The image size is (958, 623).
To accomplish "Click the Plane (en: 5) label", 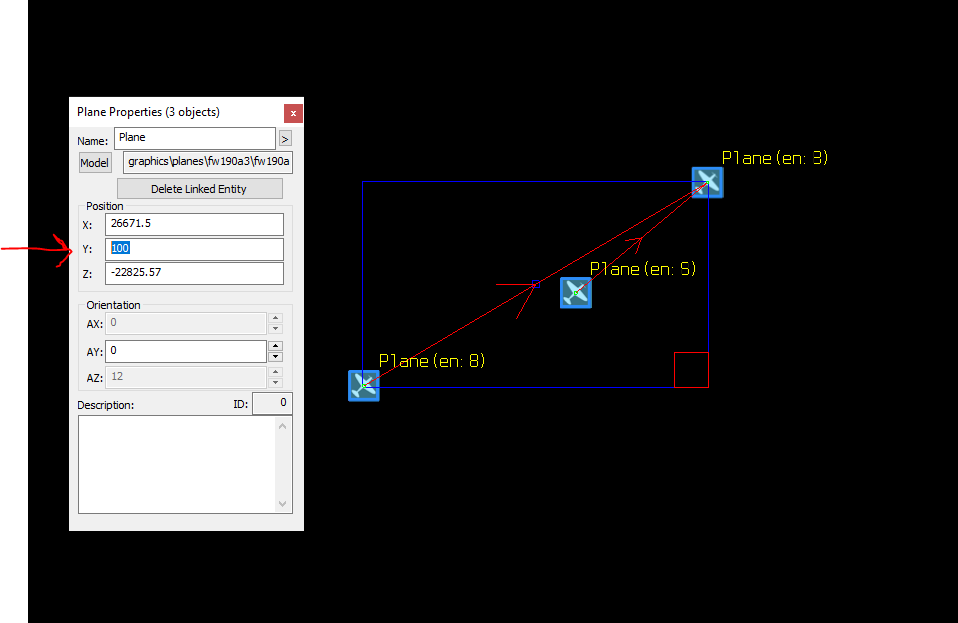I will pyautogui.click(x=643, y=269).
